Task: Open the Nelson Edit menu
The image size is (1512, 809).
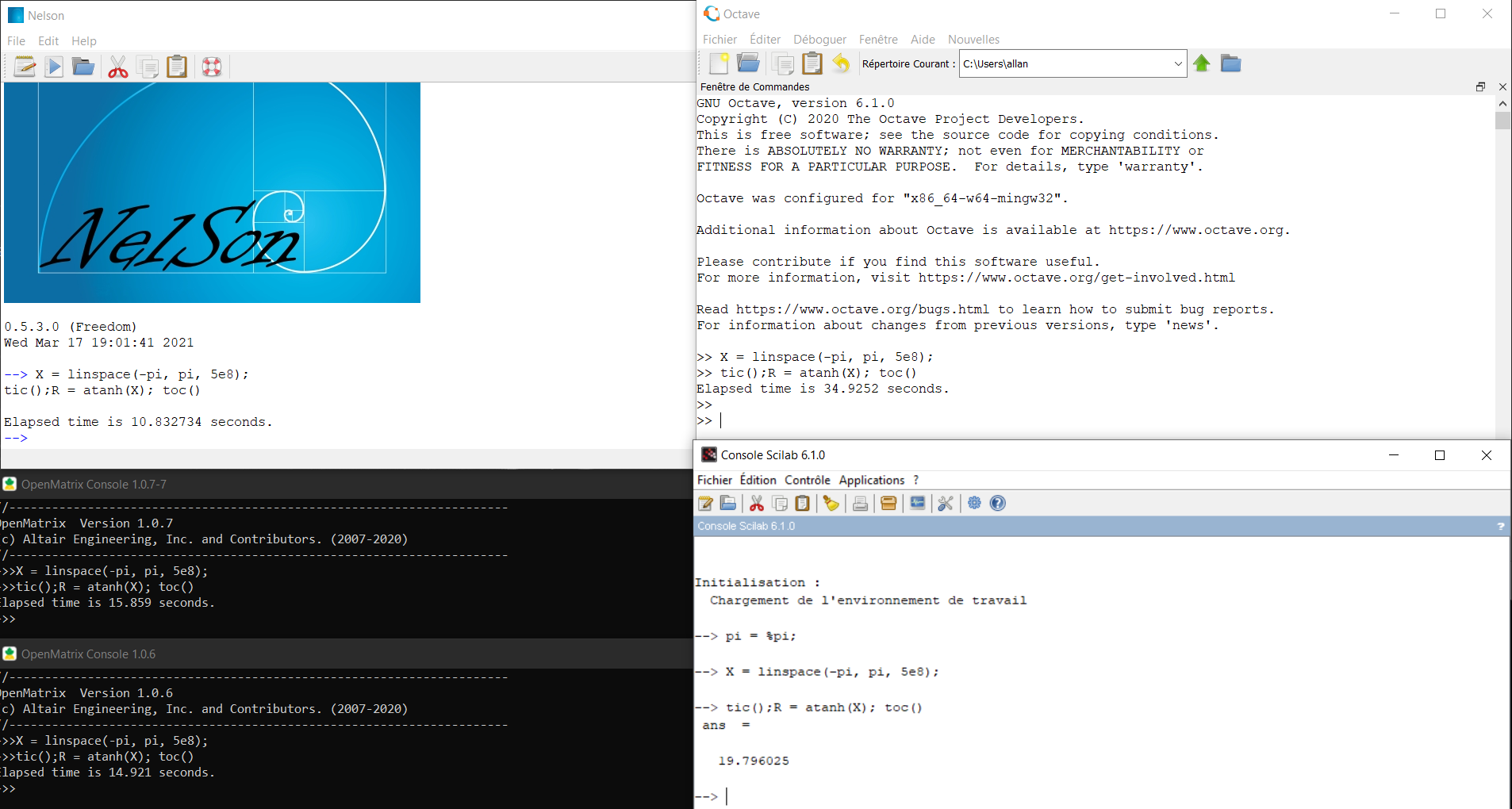Action: tap(48, 41)
